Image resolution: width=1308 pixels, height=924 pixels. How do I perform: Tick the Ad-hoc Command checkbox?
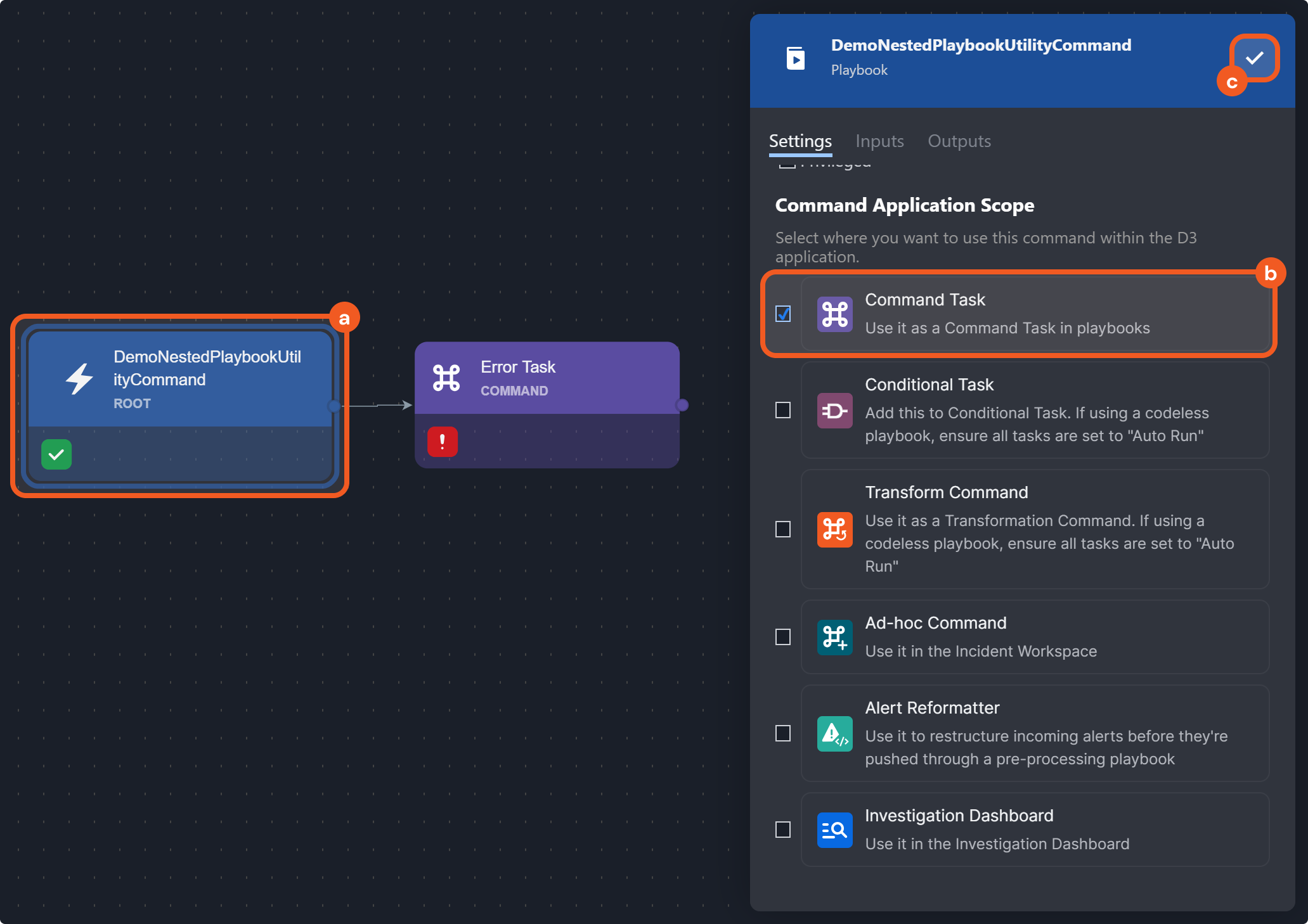(x=783, y=637)
